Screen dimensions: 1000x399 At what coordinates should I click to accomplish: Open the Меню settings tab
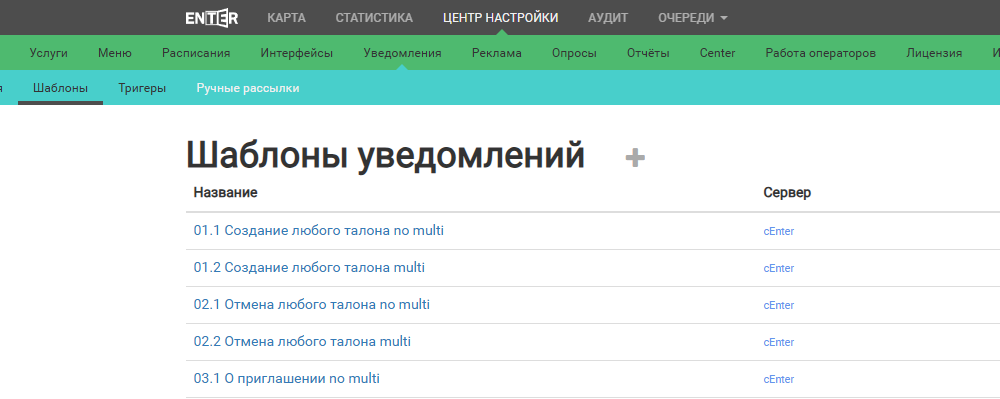pyautogui.click(x=115, y=53)
